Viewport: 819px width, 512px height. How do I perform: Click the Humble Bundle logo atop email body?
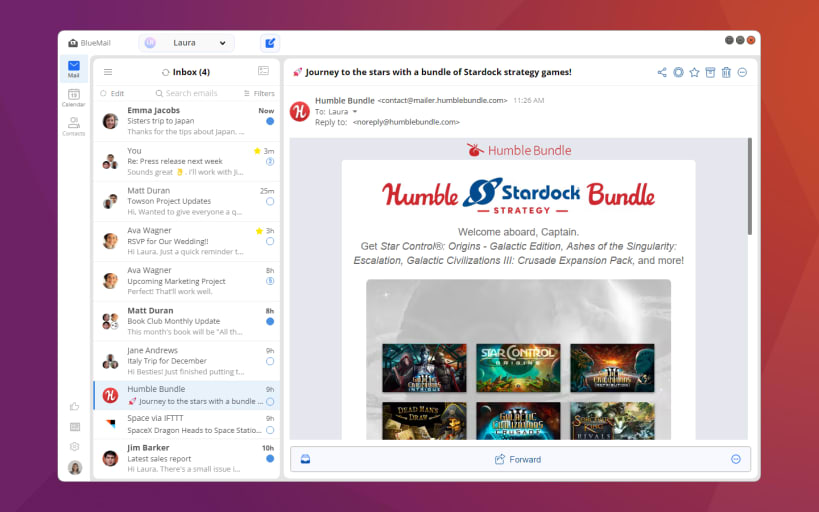pyautogui.click(x=519, y=150)
